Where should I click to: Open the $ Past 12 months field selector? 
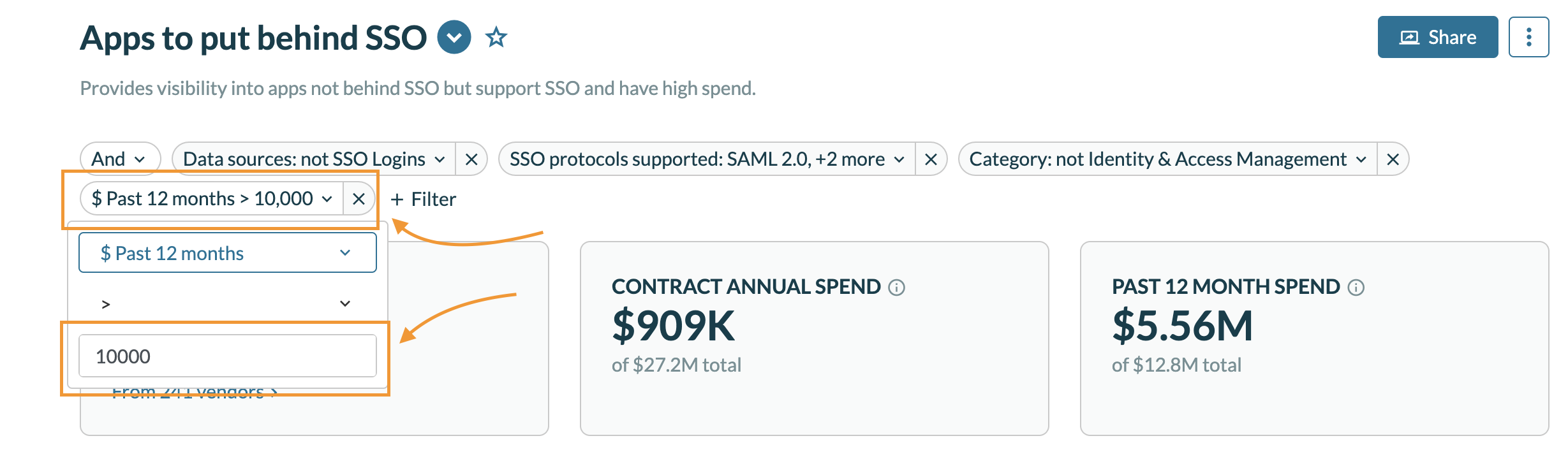(227, 253)
